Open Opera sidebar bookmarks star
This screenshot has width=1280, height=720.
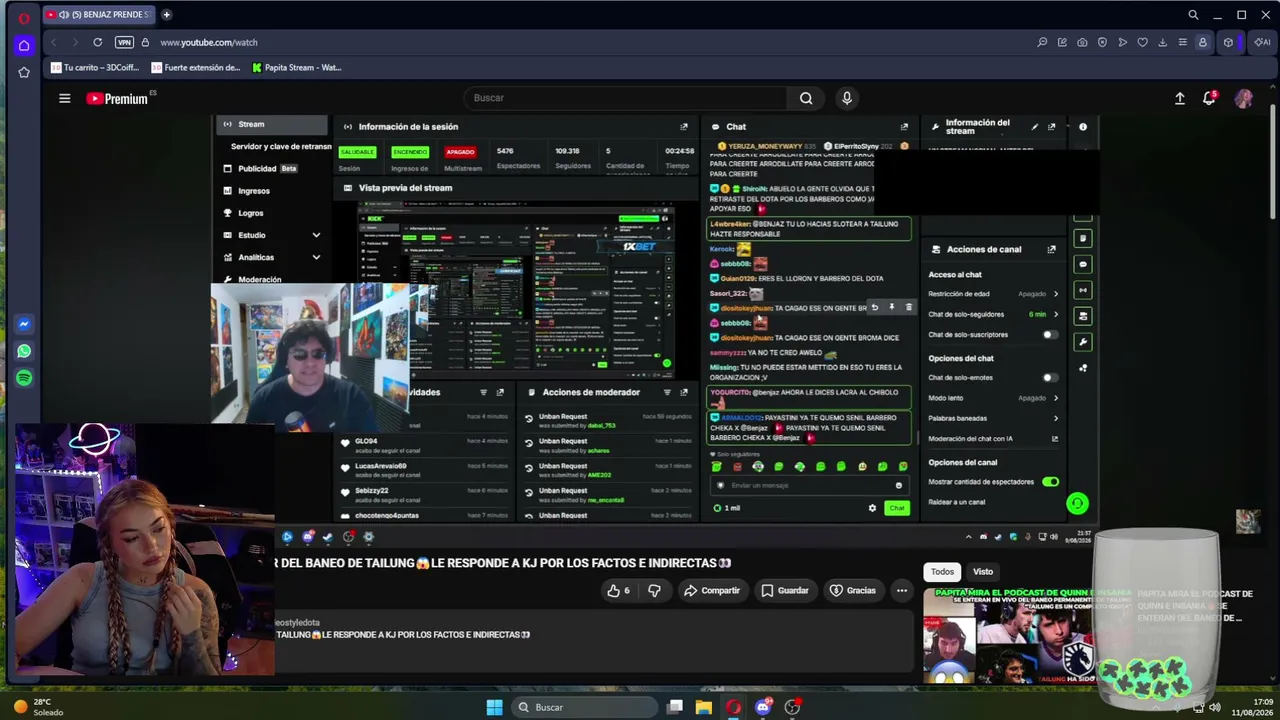coord(24,72)
